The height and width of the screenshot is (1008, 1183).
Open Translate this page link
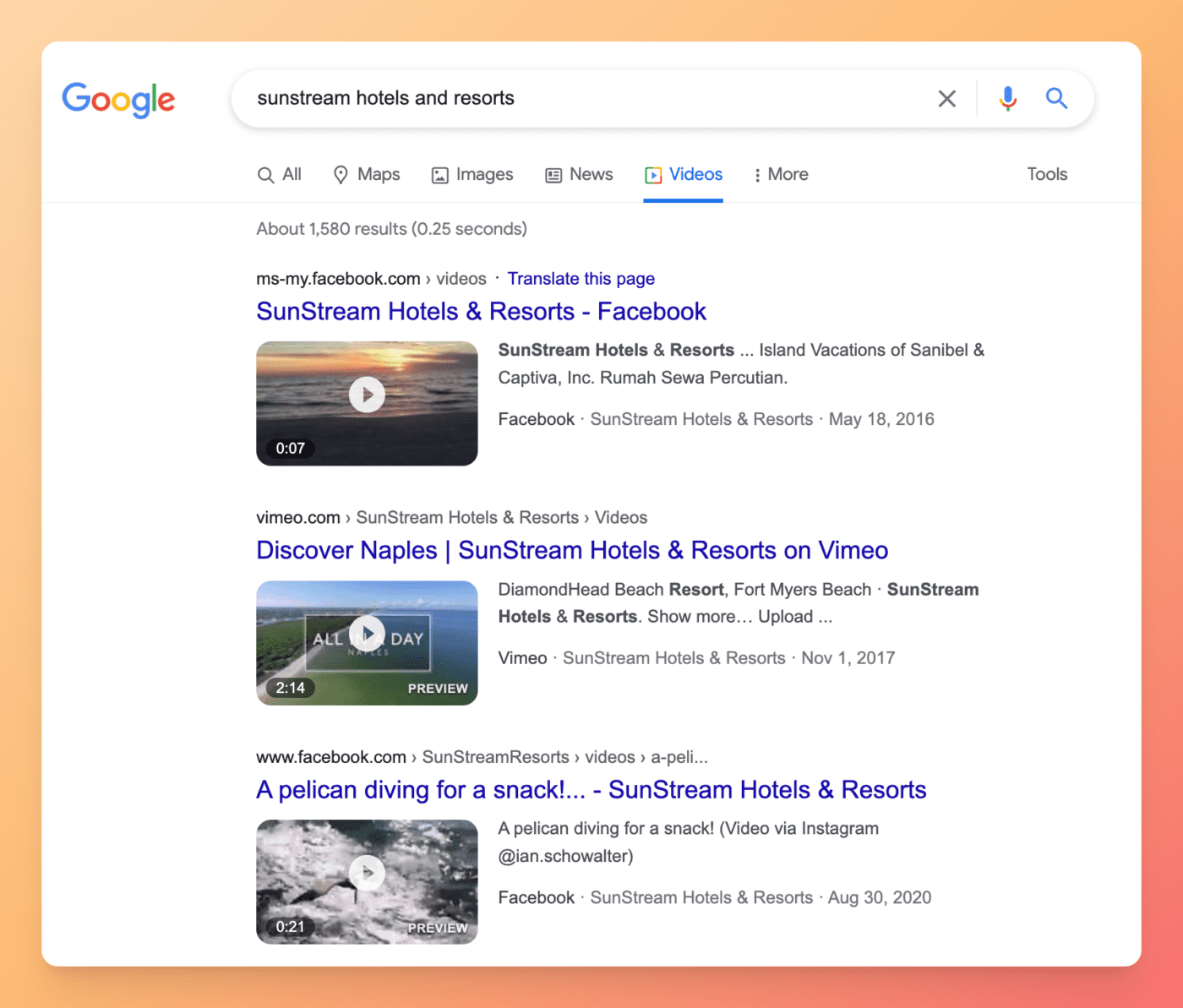[581, 279]
